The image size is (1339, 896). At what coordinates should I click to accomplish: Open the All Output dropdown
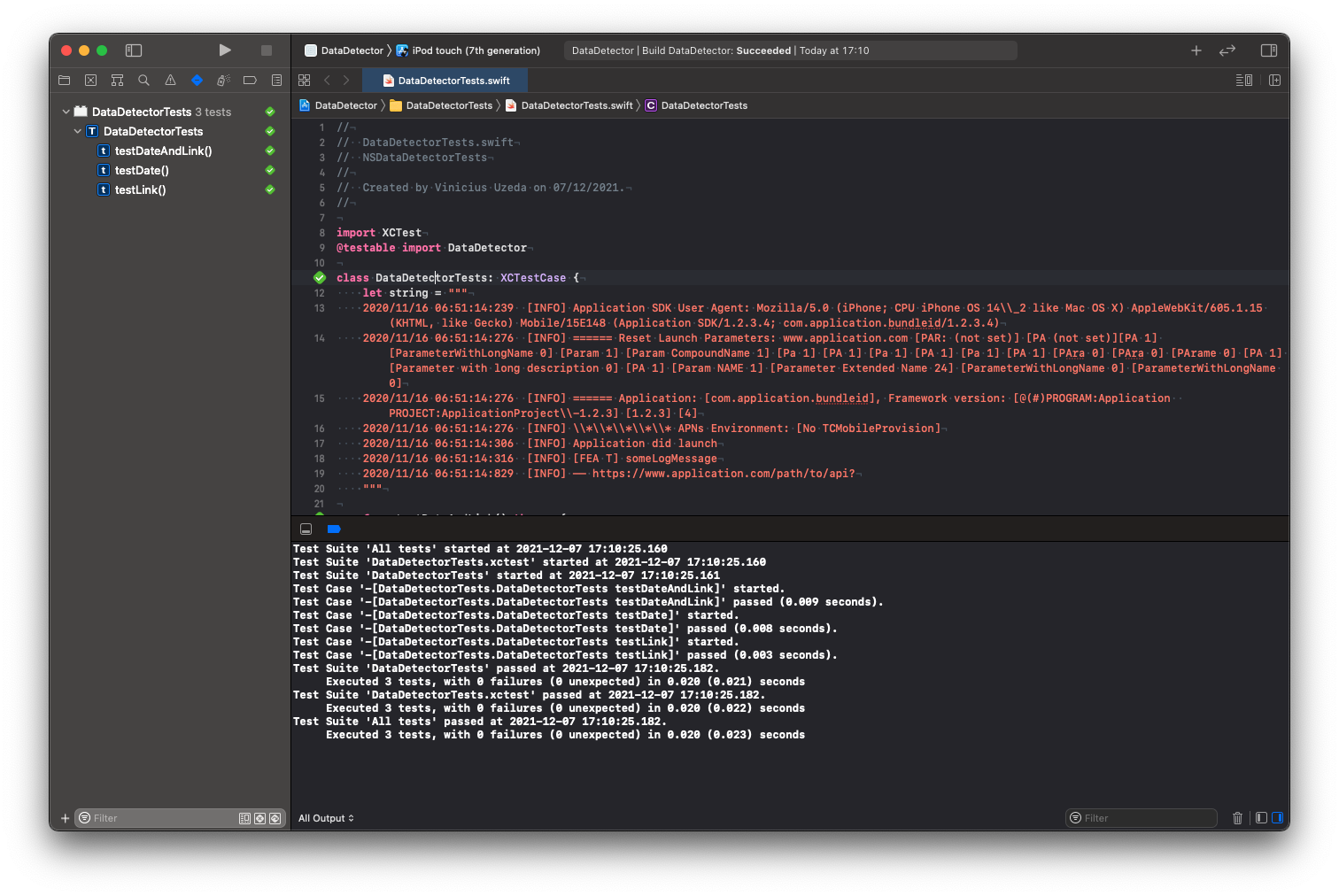326,818
